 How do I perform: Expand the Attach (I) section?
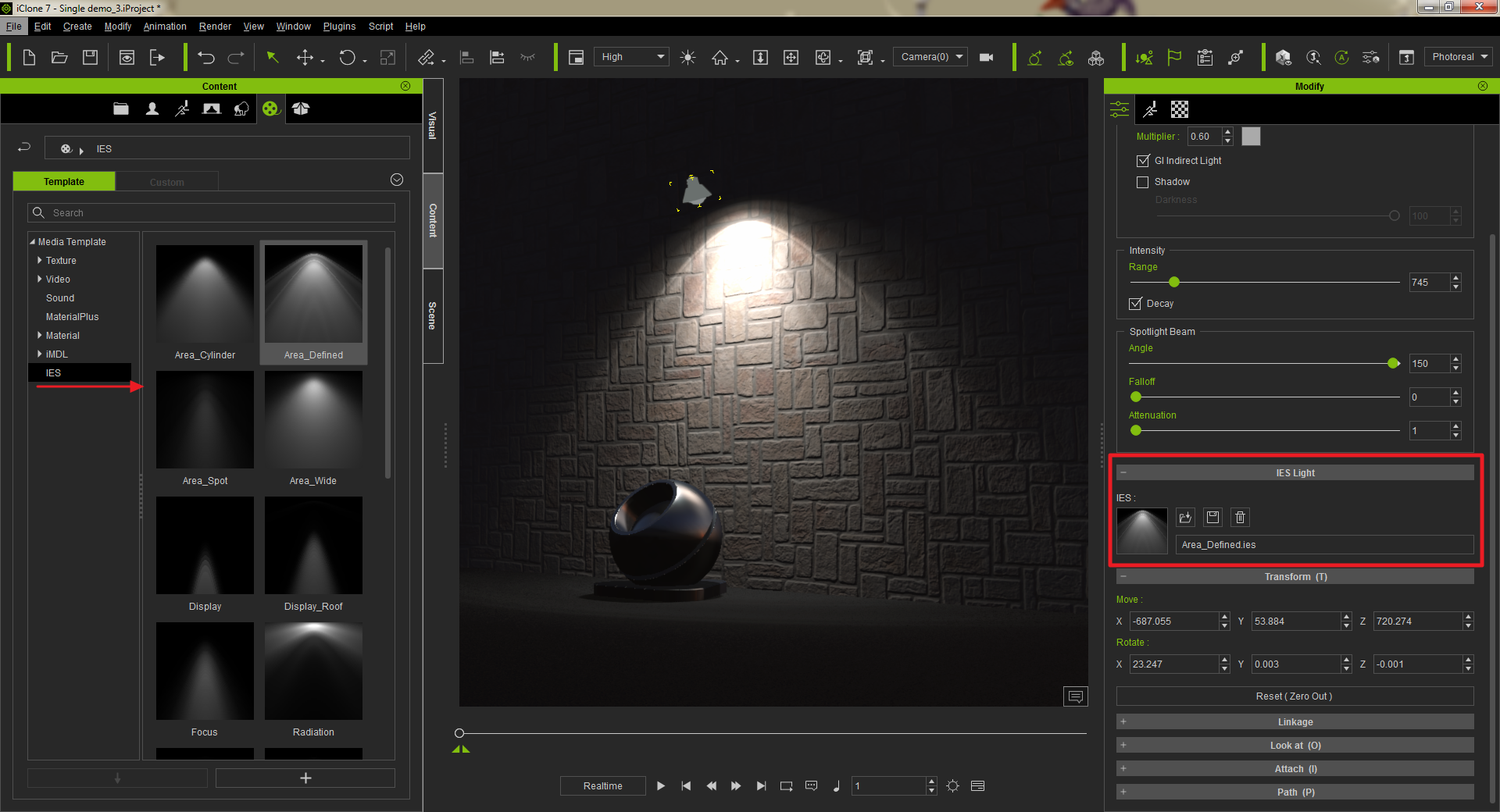pyautogui.click(x=1295, y=769)
